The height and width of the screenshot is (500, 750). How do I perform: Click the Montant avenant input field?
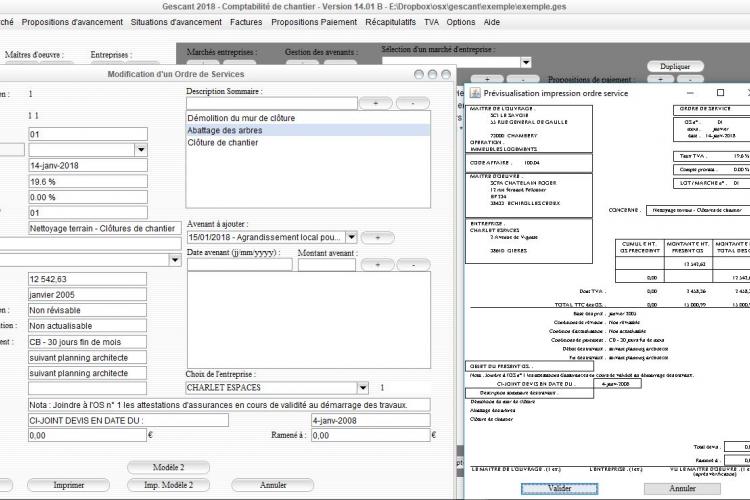(327, 265)
